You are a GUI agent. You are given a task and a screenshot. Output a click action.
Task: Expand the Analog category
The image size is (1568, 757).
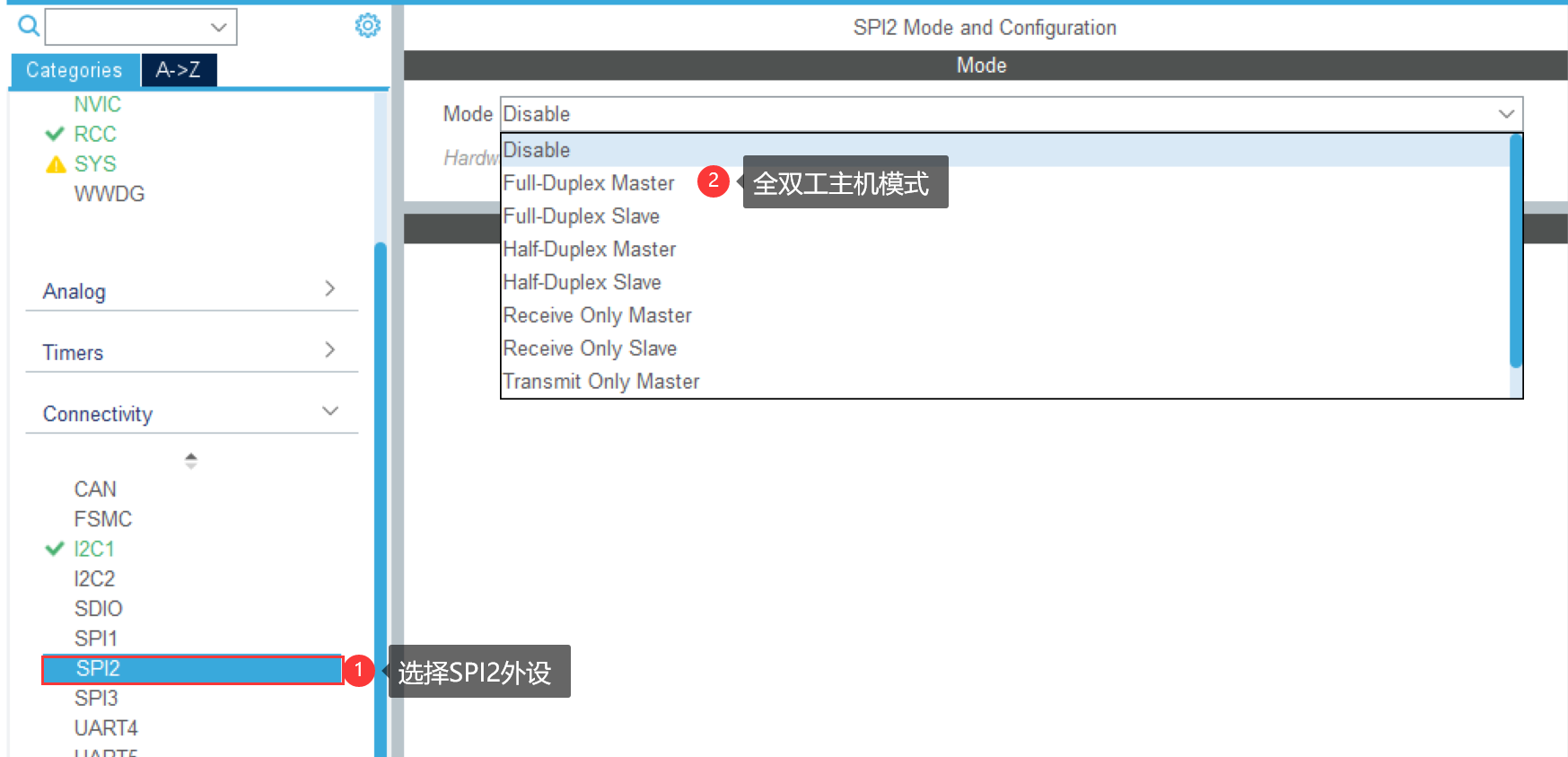tap(329, 289)
